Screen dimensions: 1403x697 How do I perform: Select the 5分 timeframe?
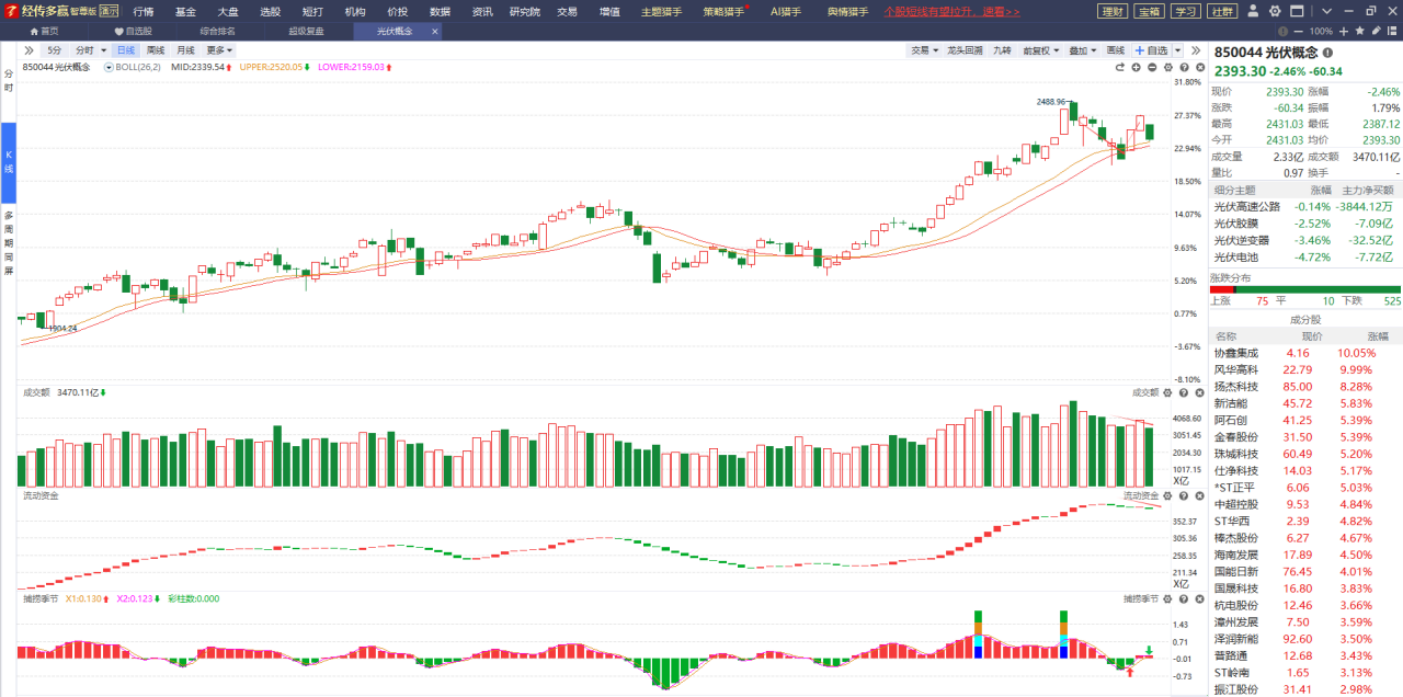54,50
